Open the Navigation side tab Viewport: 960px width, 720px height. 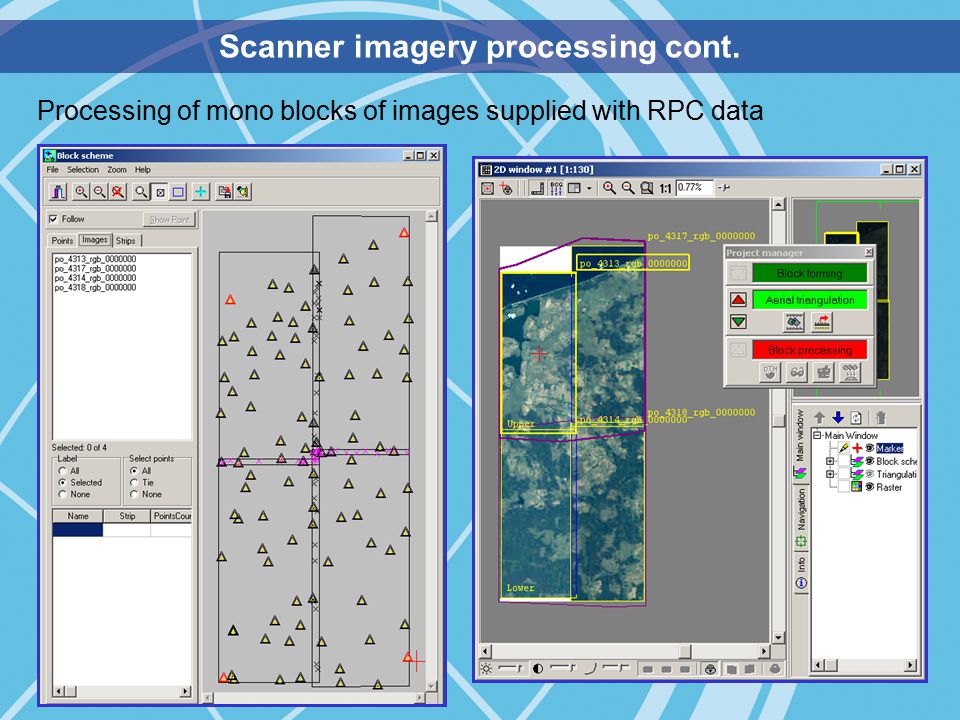coord(801,517)
